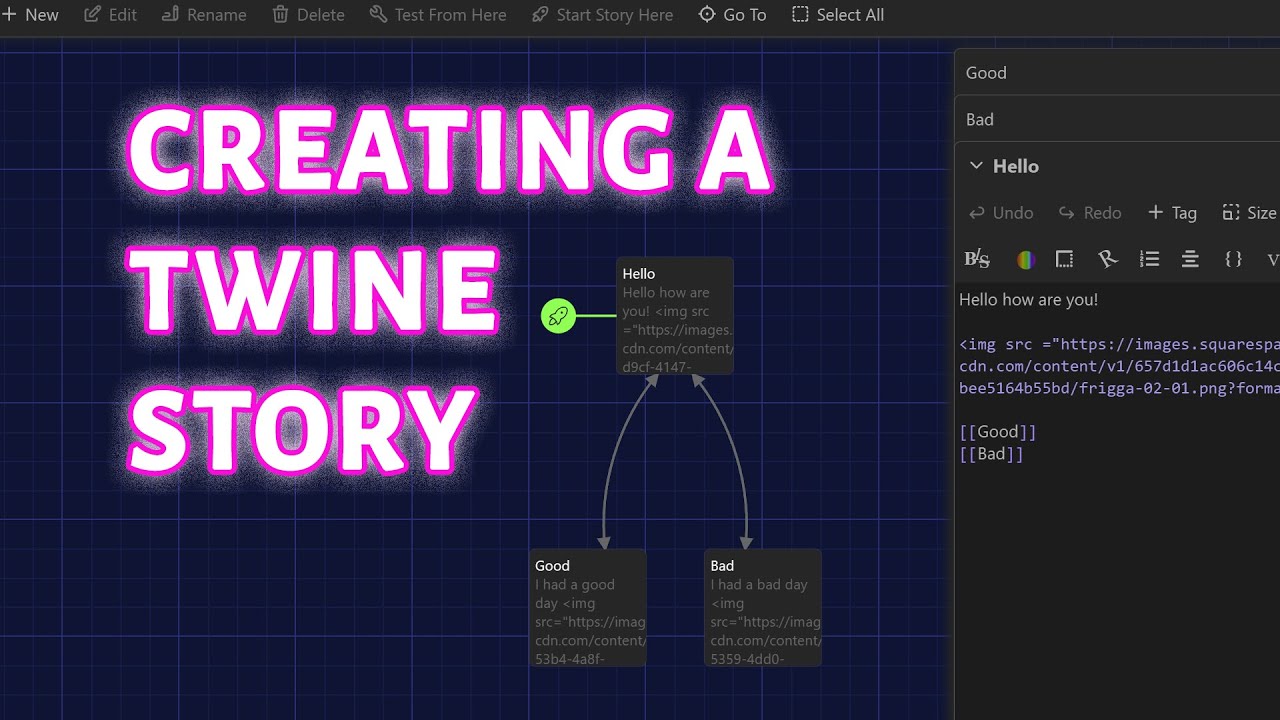Open the Size option for Hello passage
The image size is (1280, 720).
pyautogui.click(x=1249, y=213)
